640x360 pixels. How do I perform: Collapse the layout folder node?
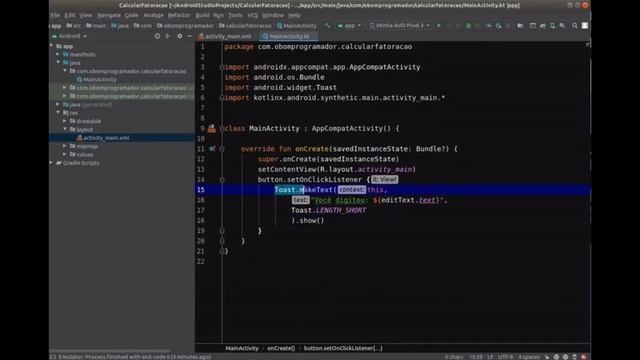point(64,129)
